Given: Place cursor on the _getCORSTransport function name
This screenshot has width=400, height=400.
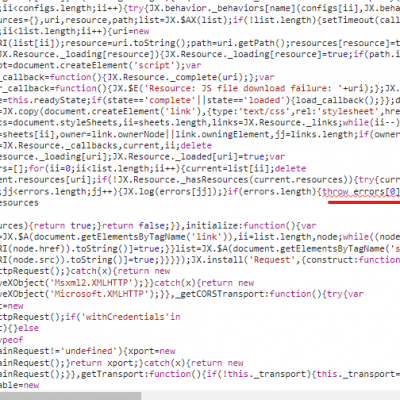Looking at the screenshot, I should click(x=222, y=294).
